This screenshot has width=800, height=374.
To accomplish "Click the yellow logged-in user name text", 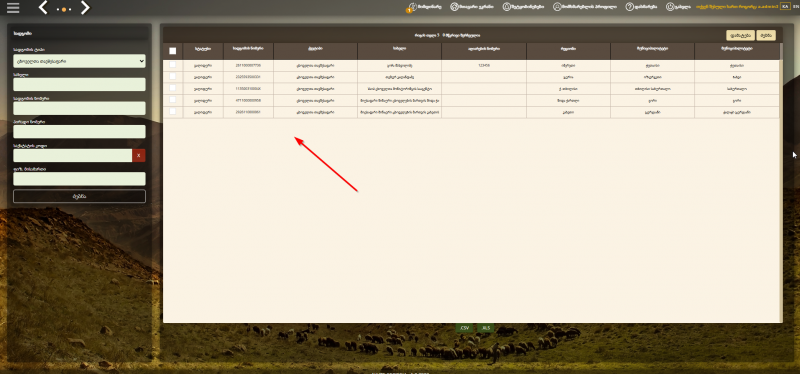I will coord(736,7).
